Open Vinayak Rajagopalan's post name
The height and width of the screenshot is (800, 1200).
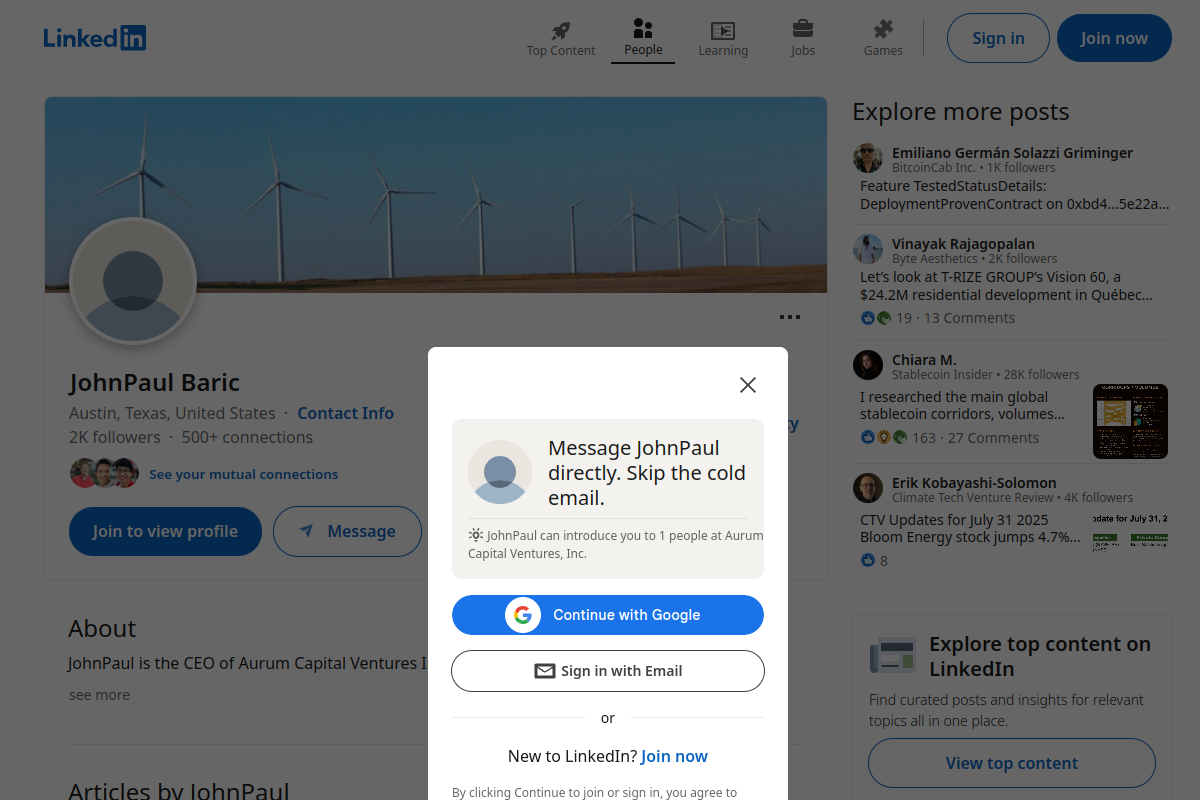[963, 244]
